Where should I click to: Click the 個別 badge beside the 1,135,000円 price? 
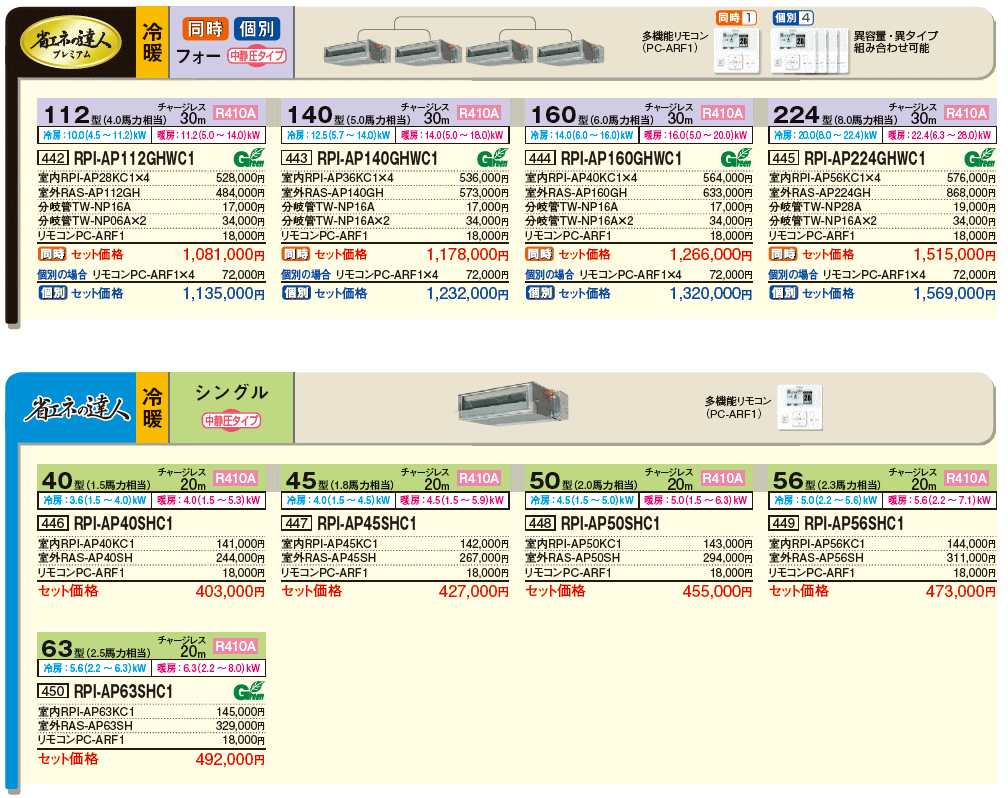[52, 293]
